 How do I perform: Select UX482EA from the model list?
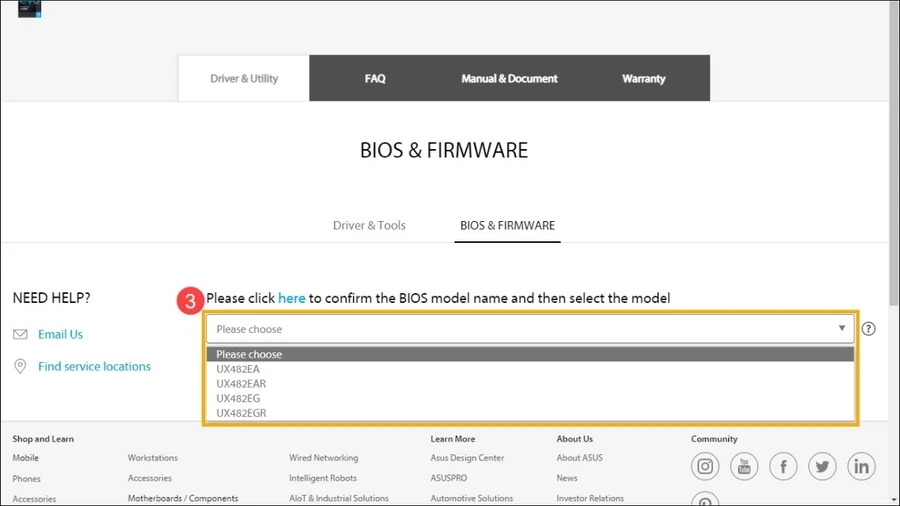tap(530, 369)
